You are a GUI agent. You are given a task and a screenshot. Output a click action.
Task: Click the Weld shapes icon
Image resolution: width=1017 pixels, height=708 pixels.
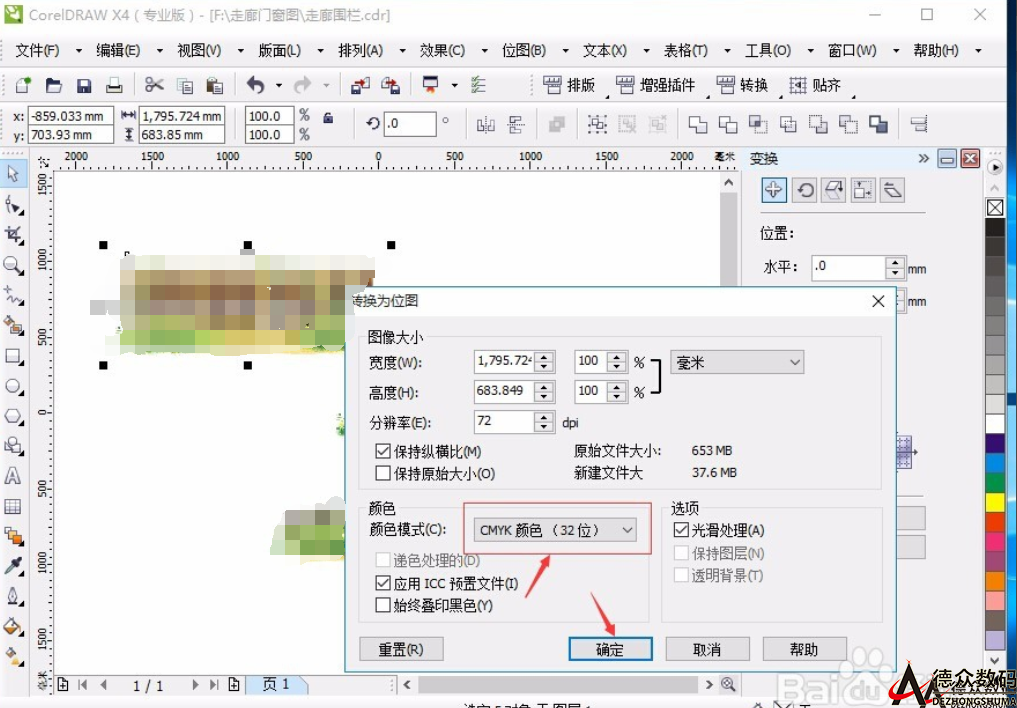click(698, 124)
